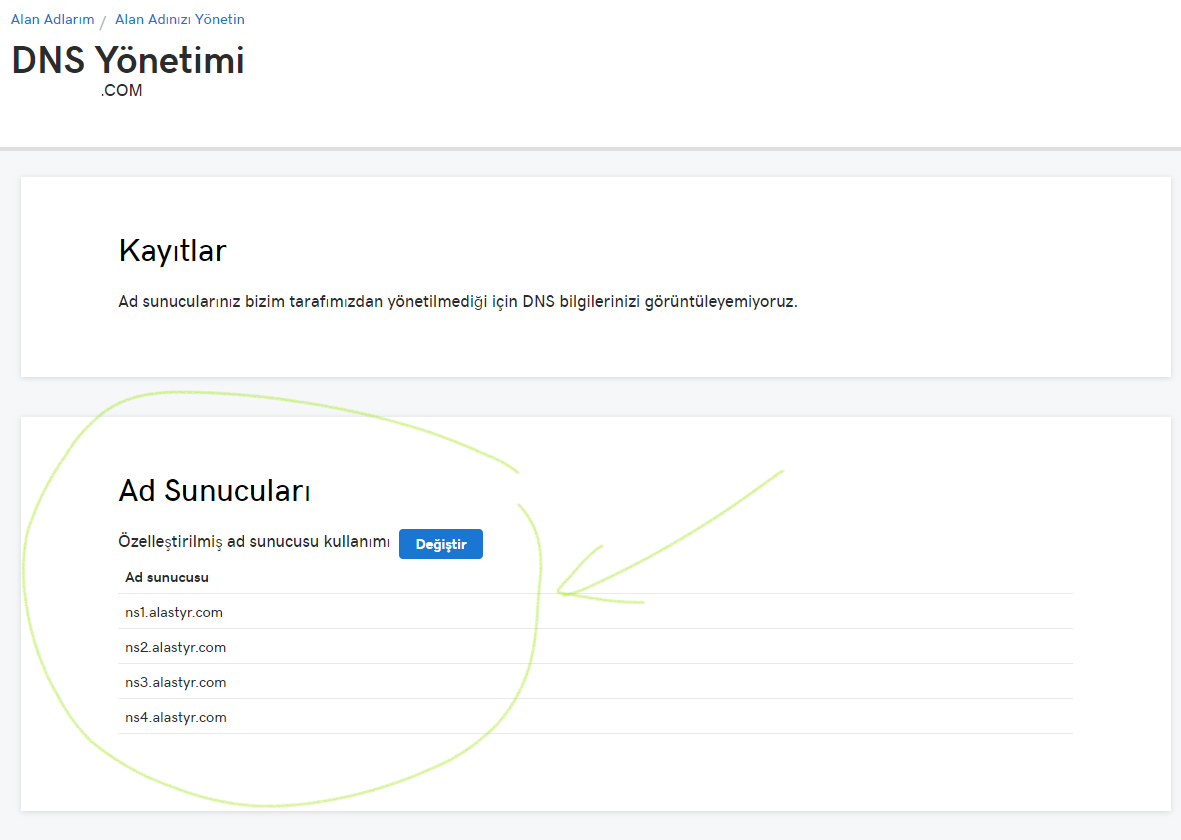
Task: Click the Kayıtlar section heading
Action: 172,251
